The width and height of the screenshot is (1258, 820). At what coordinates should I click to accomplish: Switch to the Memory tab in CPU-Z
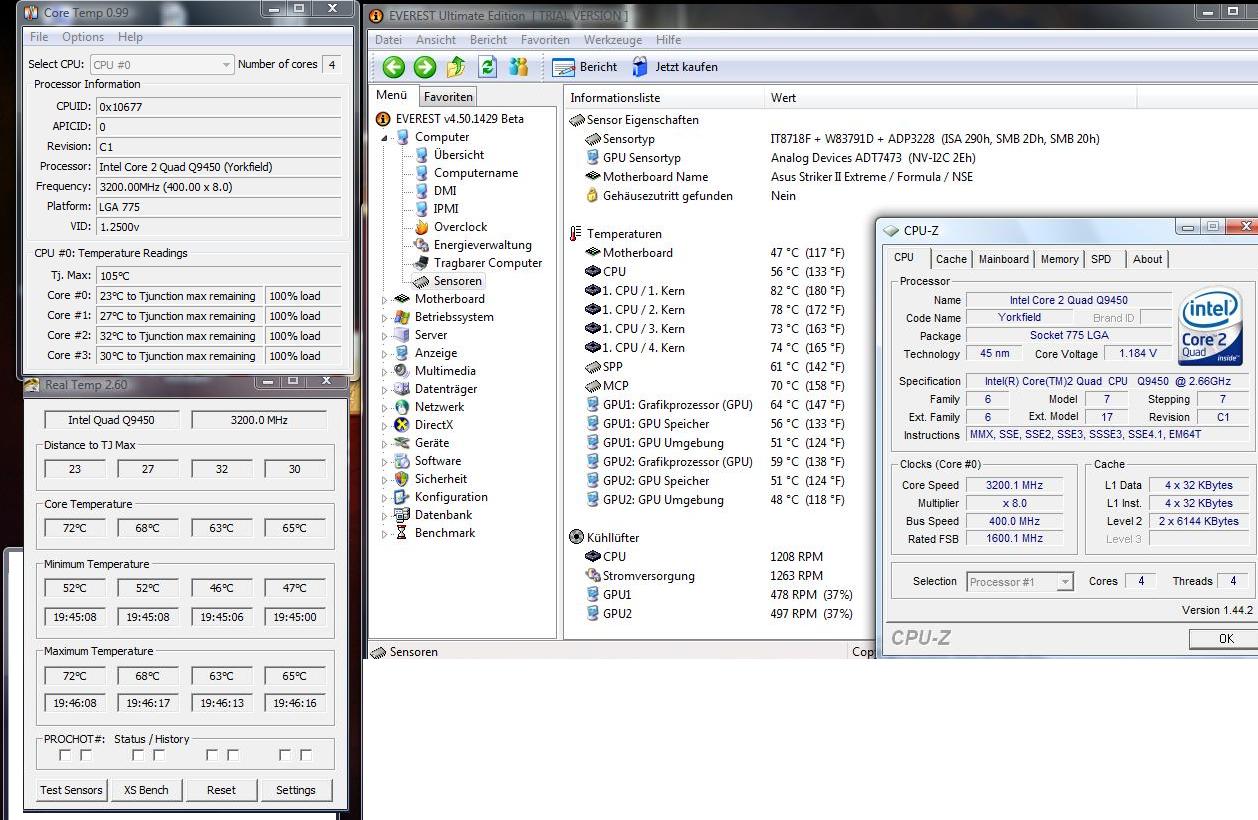(1060, 259)
